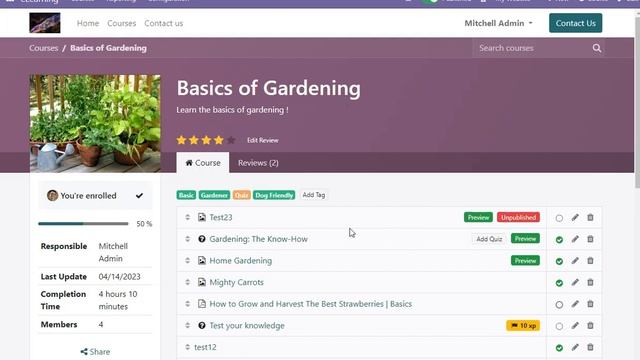Delete the Test your knowledge lesson
The width and height of the screenshot is (640, 360).
pos(590,325)
